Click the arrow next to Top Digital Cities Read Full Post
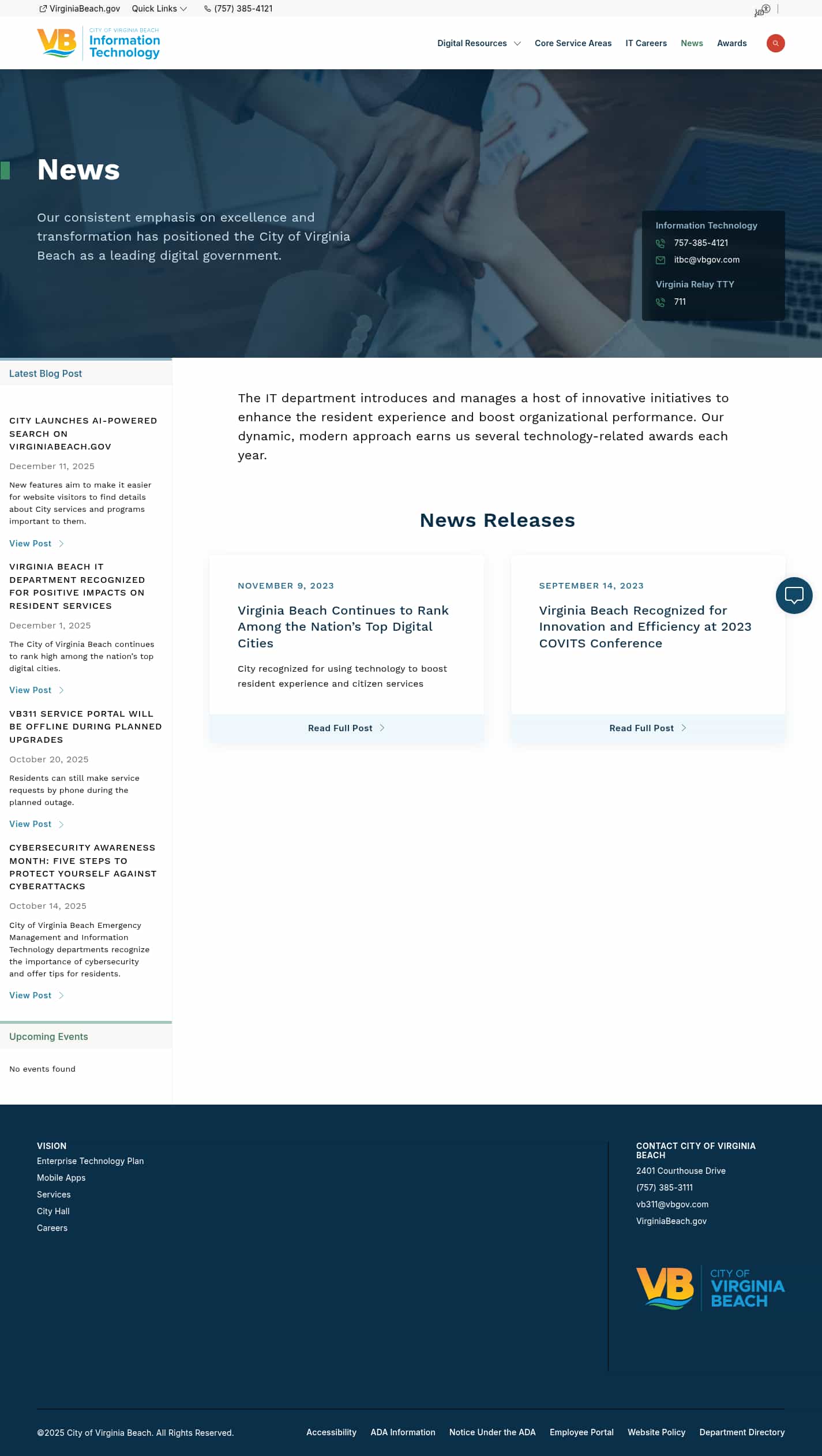Screen dimensions: 822x1456 pyautogui.click(x=382, y=728)
